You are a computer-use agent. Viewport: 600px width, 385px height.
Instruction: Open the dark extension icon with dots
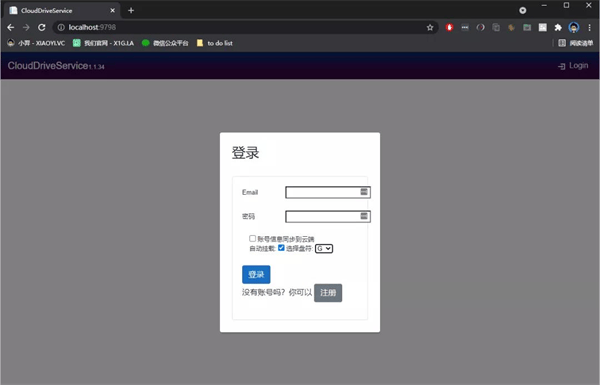(465, 27)
